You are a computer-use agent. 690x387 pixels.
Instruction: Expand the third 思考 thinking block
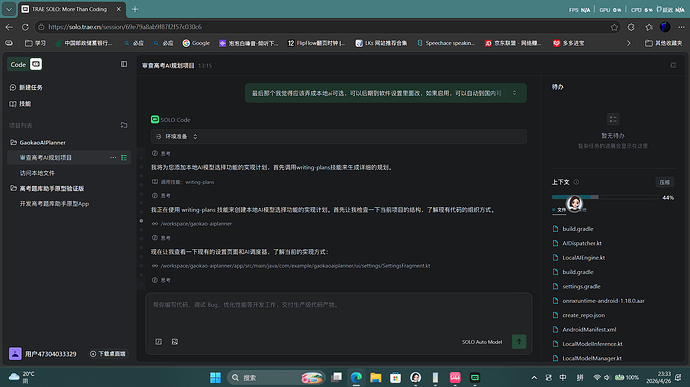point(161,238)
